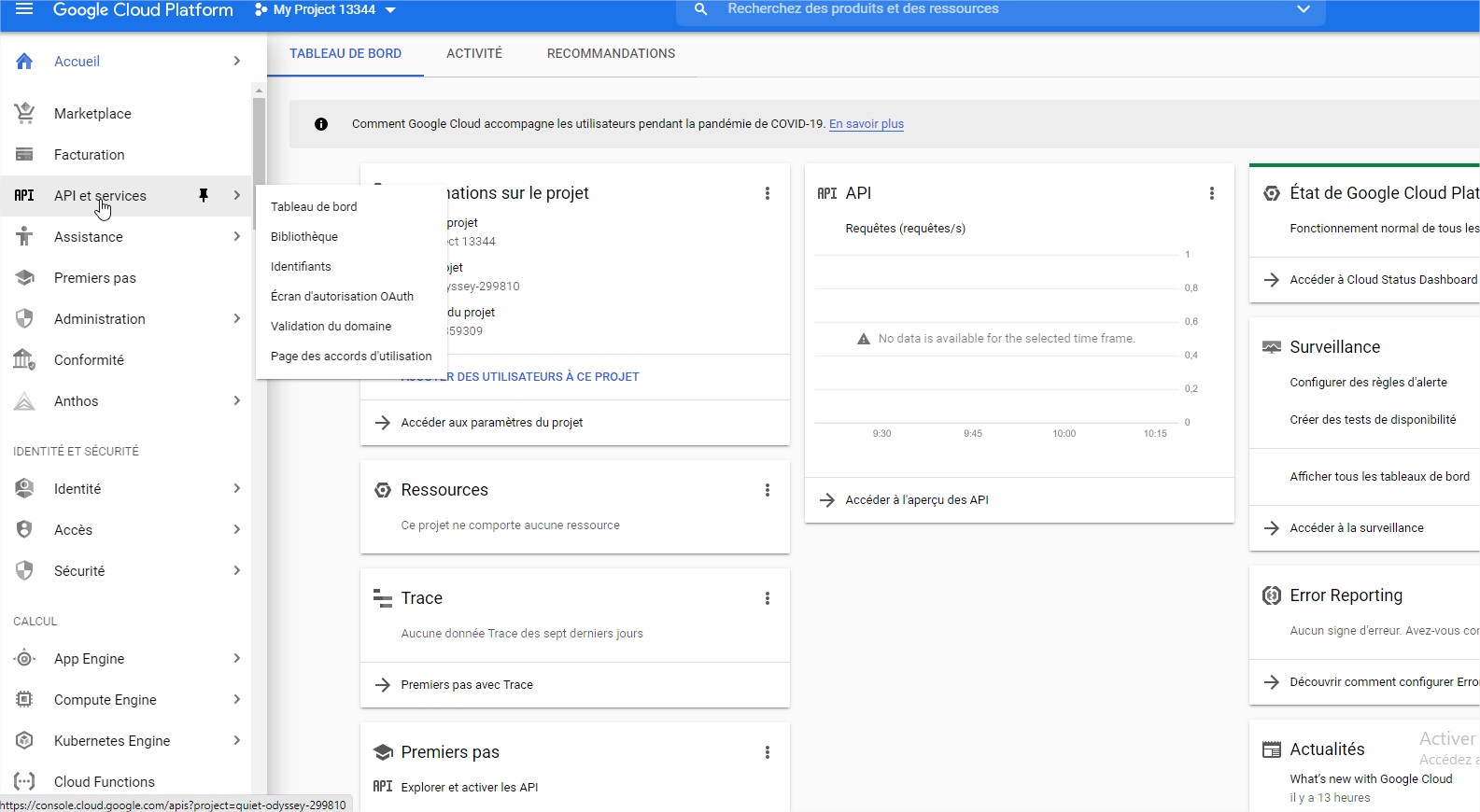The width and height of the screenshot is (1480, 812).
Task: Expand the Kubernetes Engine submenu chevron
Action: 237,740
